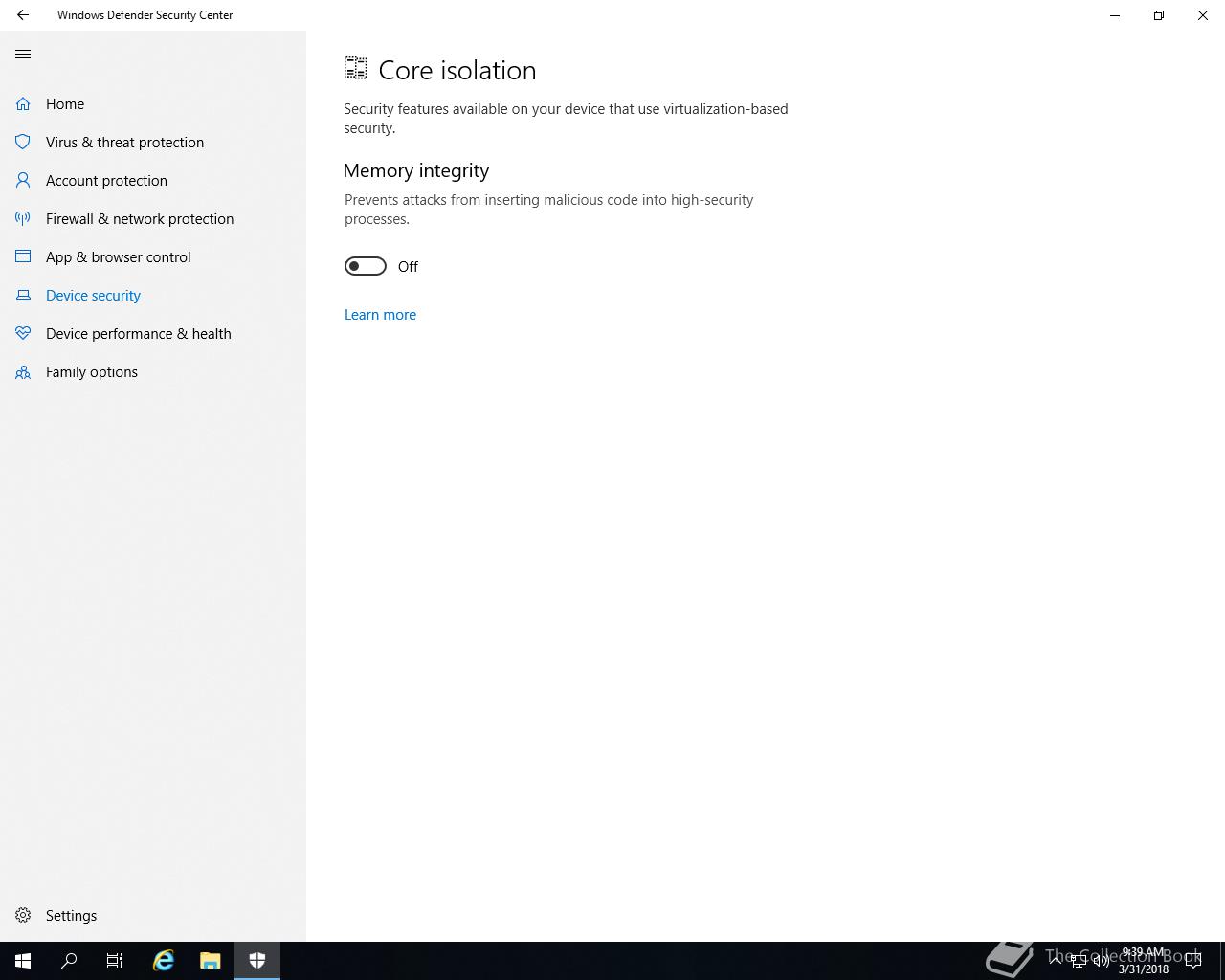Image resolution: width=1225 pixels, height=980 pixels.
Task: Click the Account protection person icon
Action: coord(23,180)
